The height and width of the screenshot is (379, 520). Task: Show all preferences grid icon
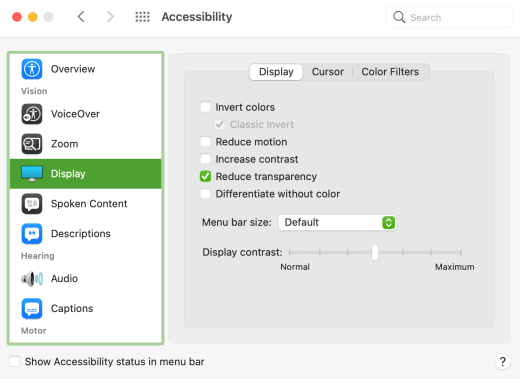[x=142, y=17]
